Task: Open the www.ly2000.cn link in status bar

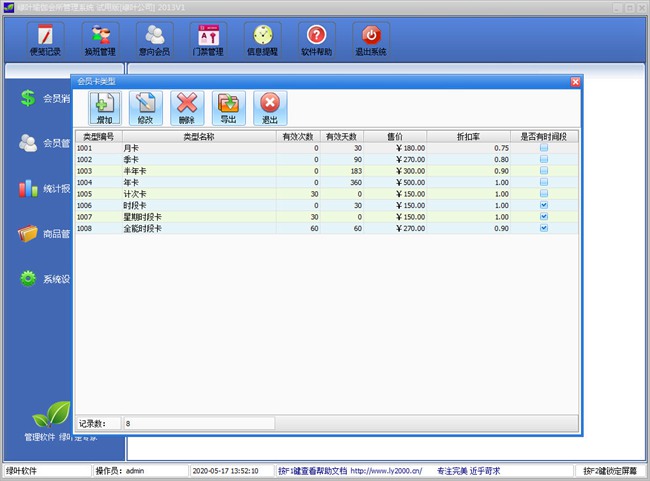Action: click(x=386, y=471)
